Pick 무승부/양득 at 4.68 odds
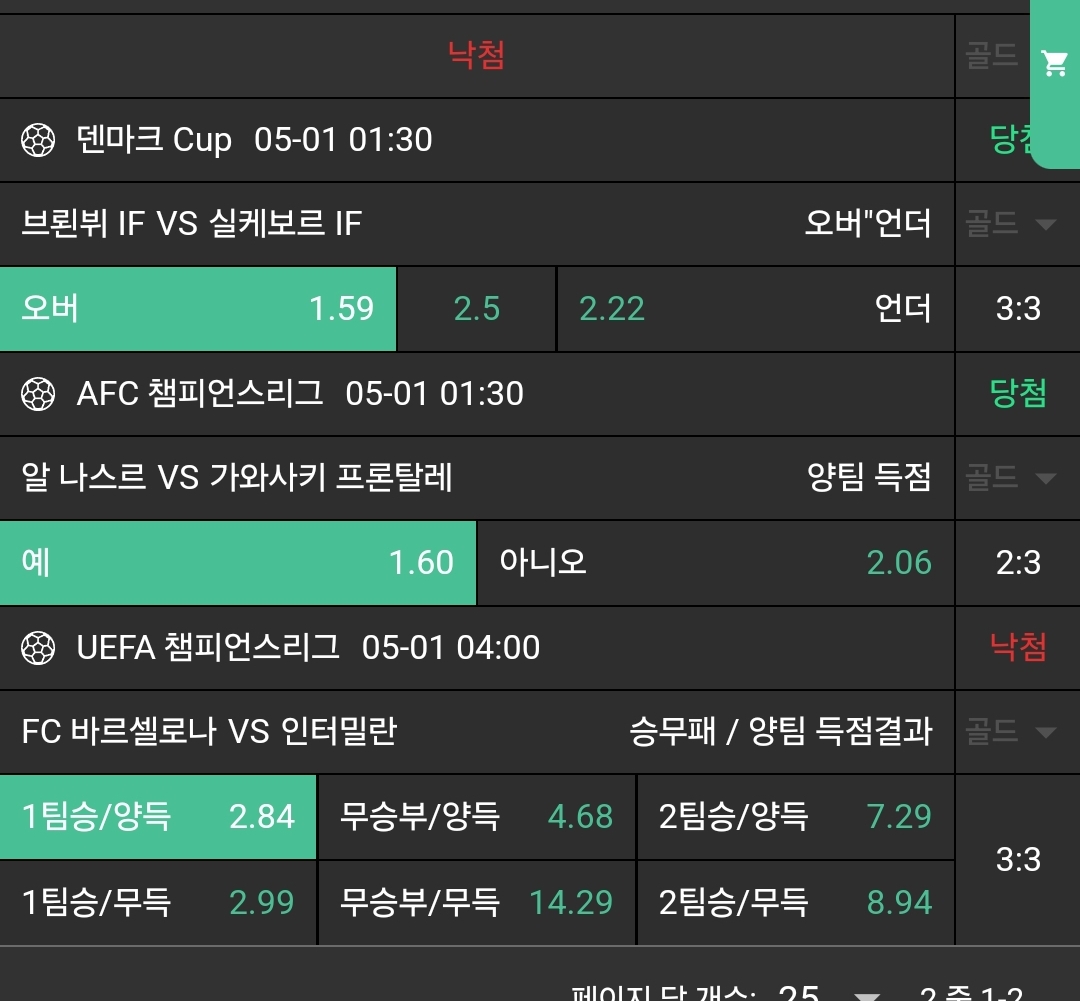The height and width of the screenshot is (1001, 1080). point(476,817)
